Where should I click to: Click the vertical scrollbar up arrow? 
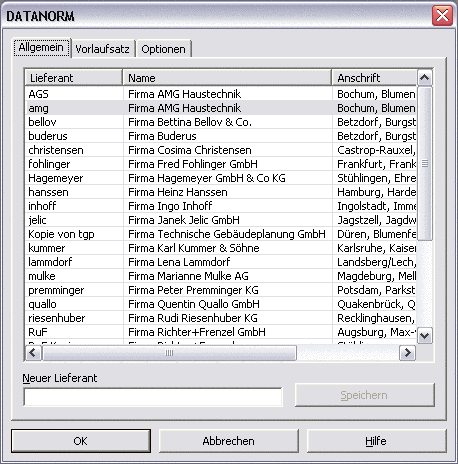pyautogui.click(x=424, y=78)
